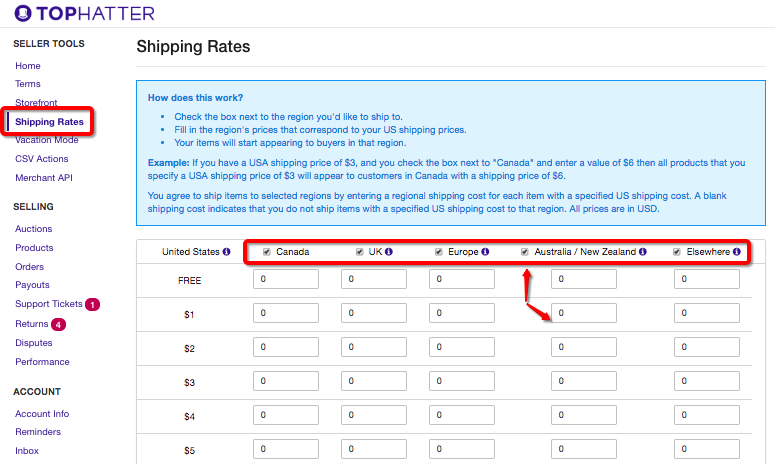Uncheck the Elsewhere region checkbox

tap(677, 252)
